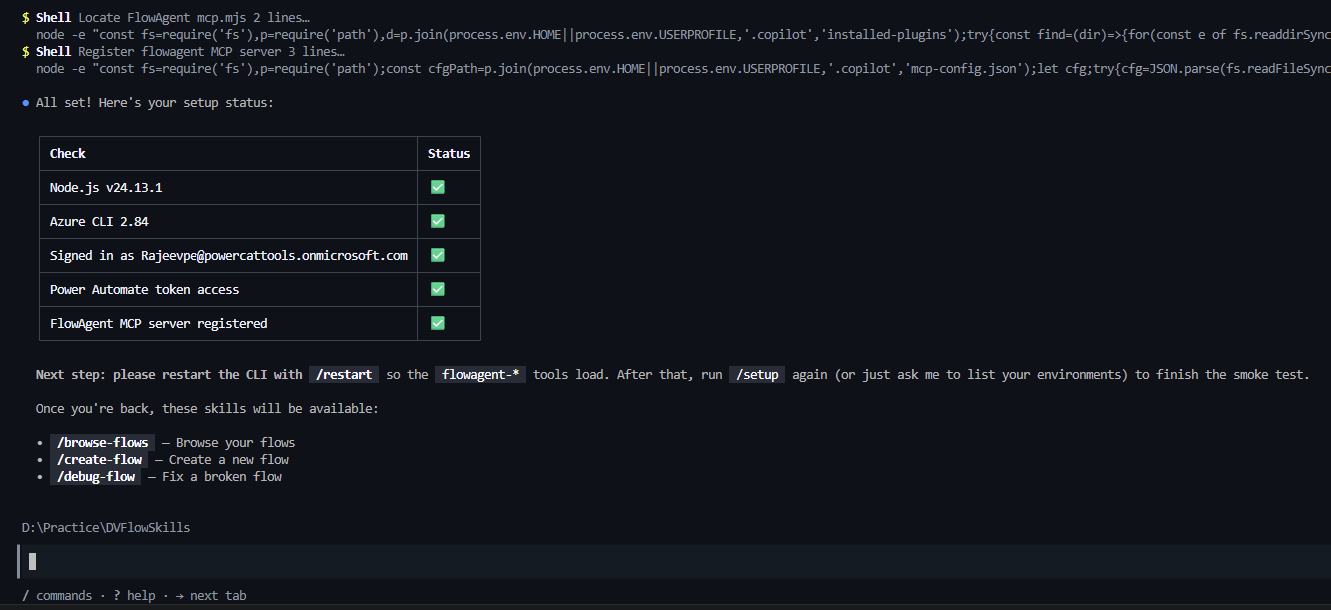
Task: Click the green check for Azure CLI 2.84
Action: (x=438, y=221)
